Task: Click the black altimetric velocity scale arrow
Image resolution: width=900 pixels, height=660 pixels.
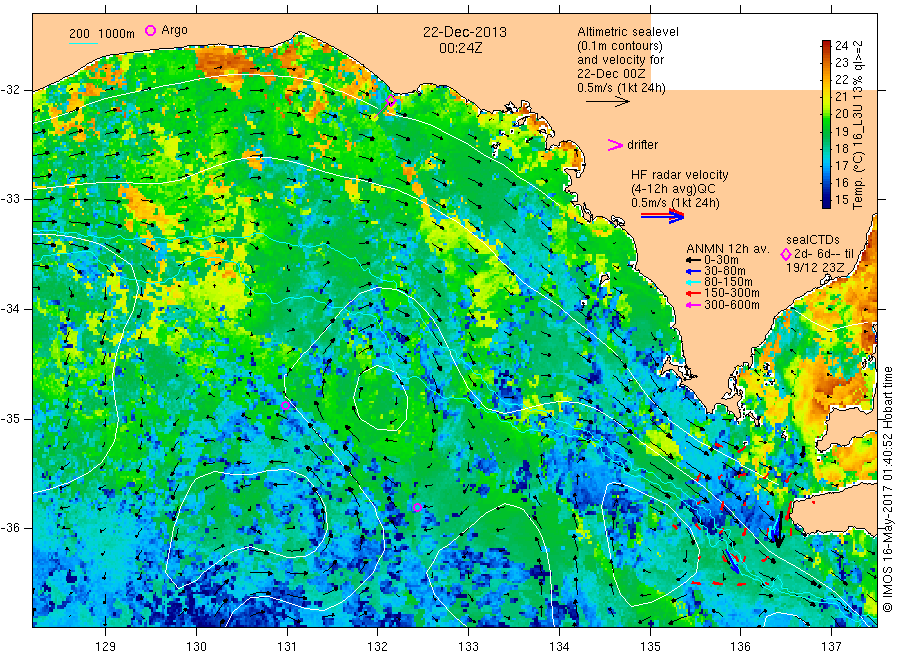Action: pyautogui.click(x=607, y=102)
